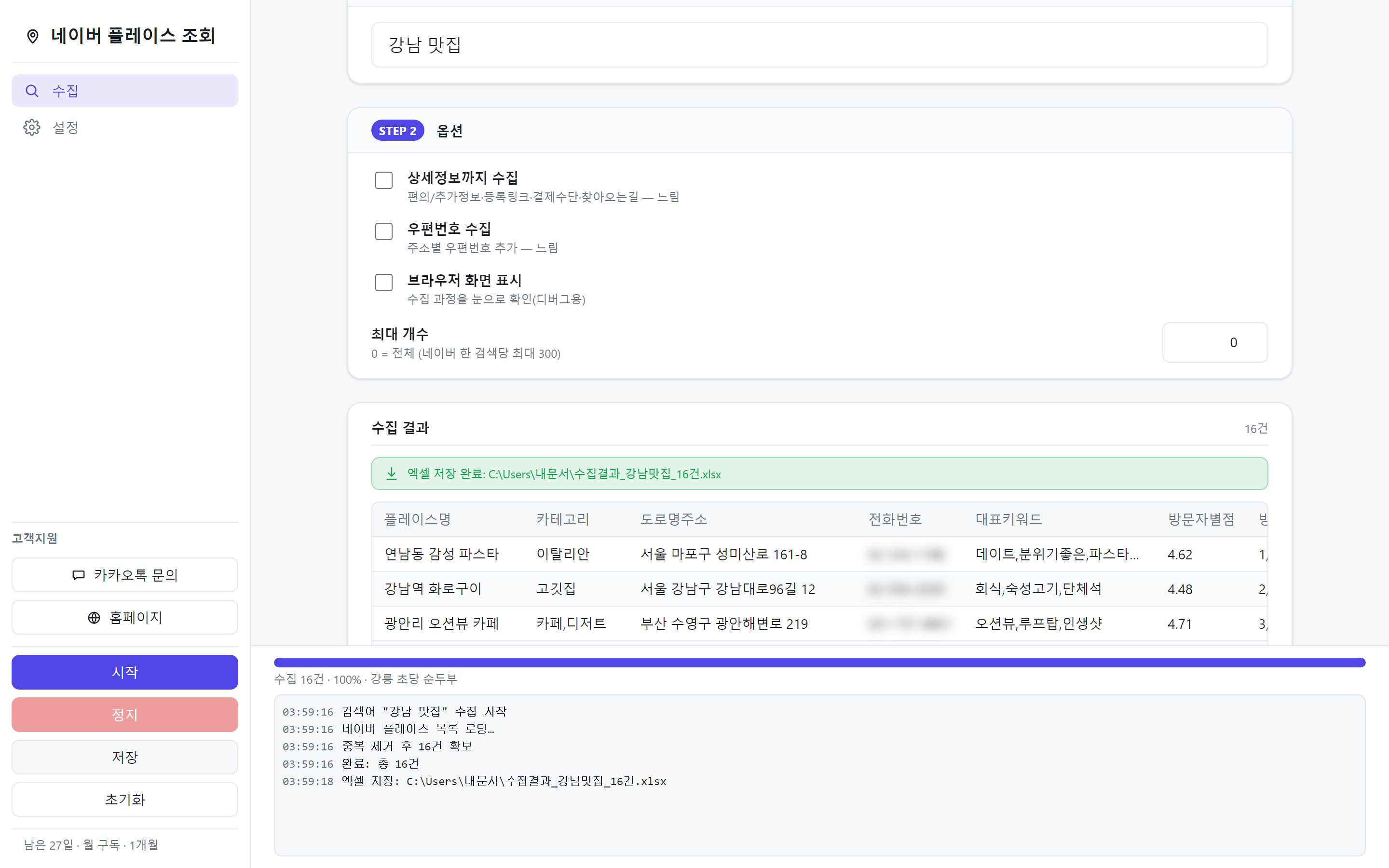1389x868 pixels.
Task: Click the 카카오톡 문의 button
Action: pyautogui.click(x=124, y=575)
